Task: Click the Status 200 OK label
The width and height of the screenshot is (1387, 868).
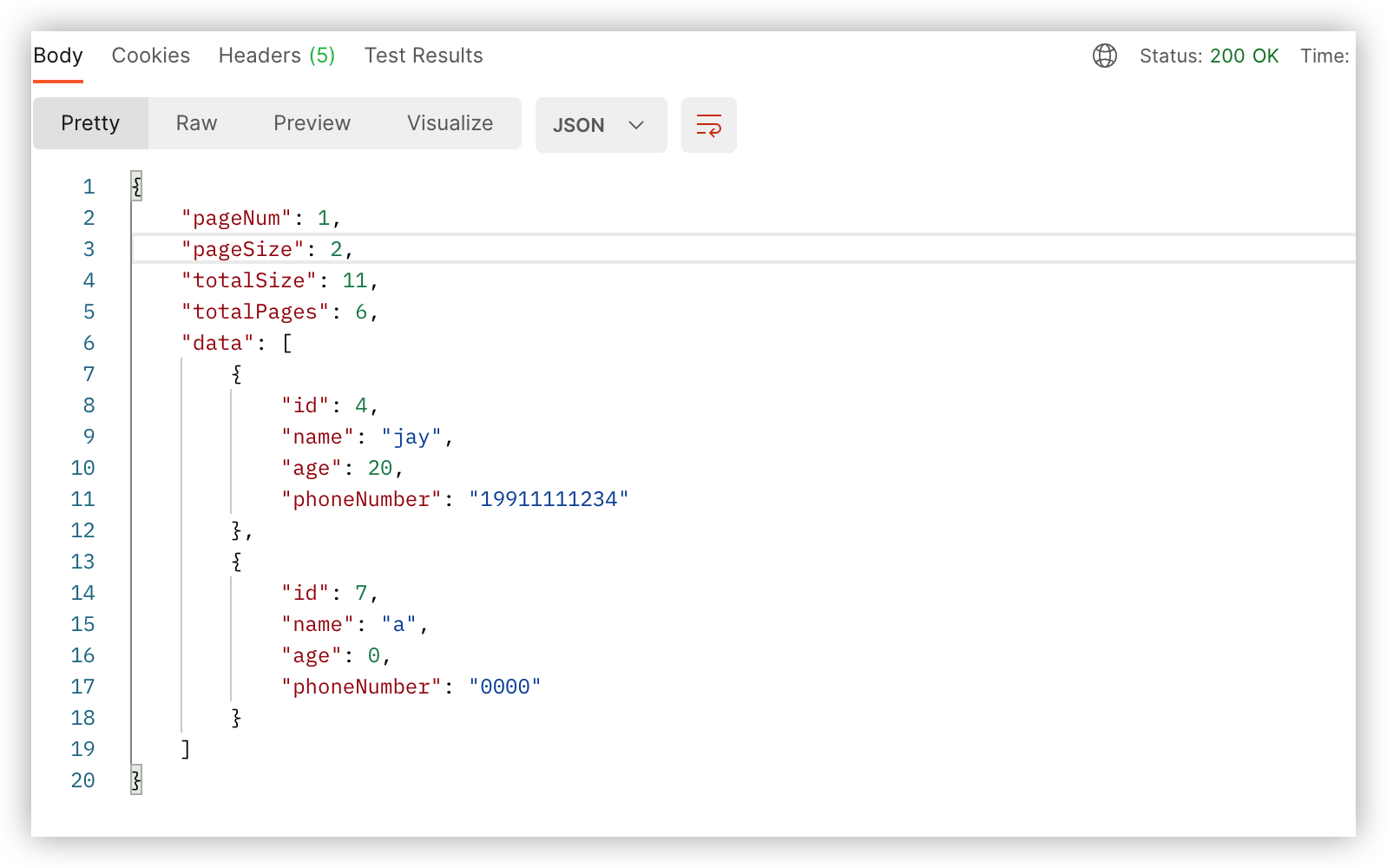Action: (x=1209, y=56)
